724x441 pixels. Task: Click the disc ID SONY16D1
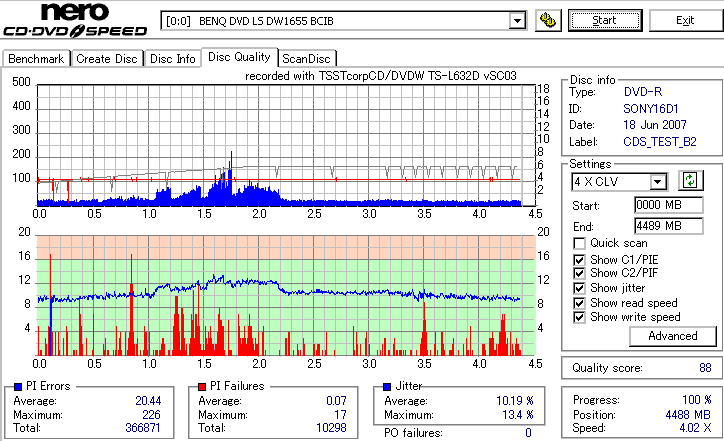coord(651,109)
